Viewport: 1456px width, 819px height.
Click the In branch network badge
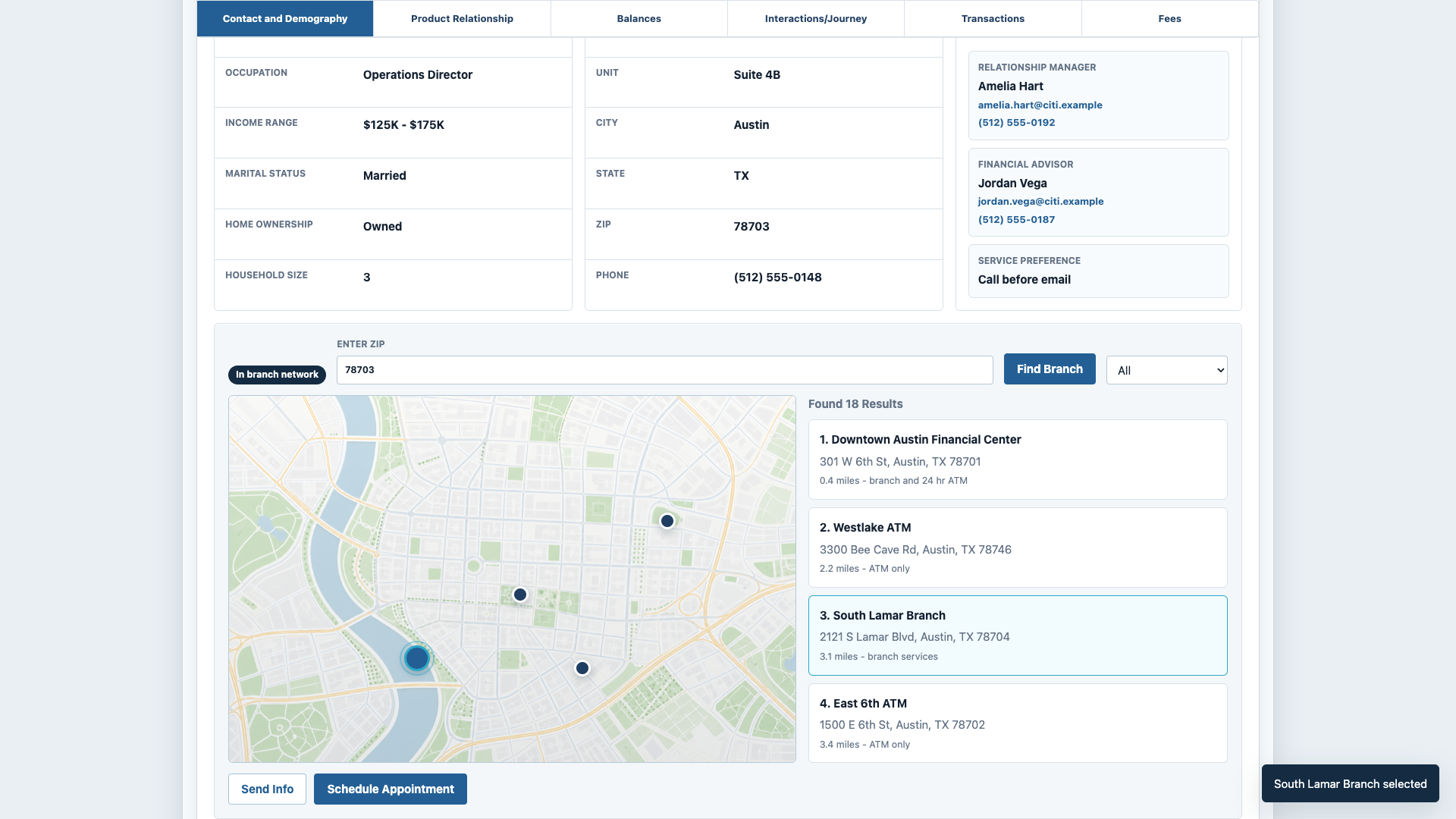click(277, 375)
